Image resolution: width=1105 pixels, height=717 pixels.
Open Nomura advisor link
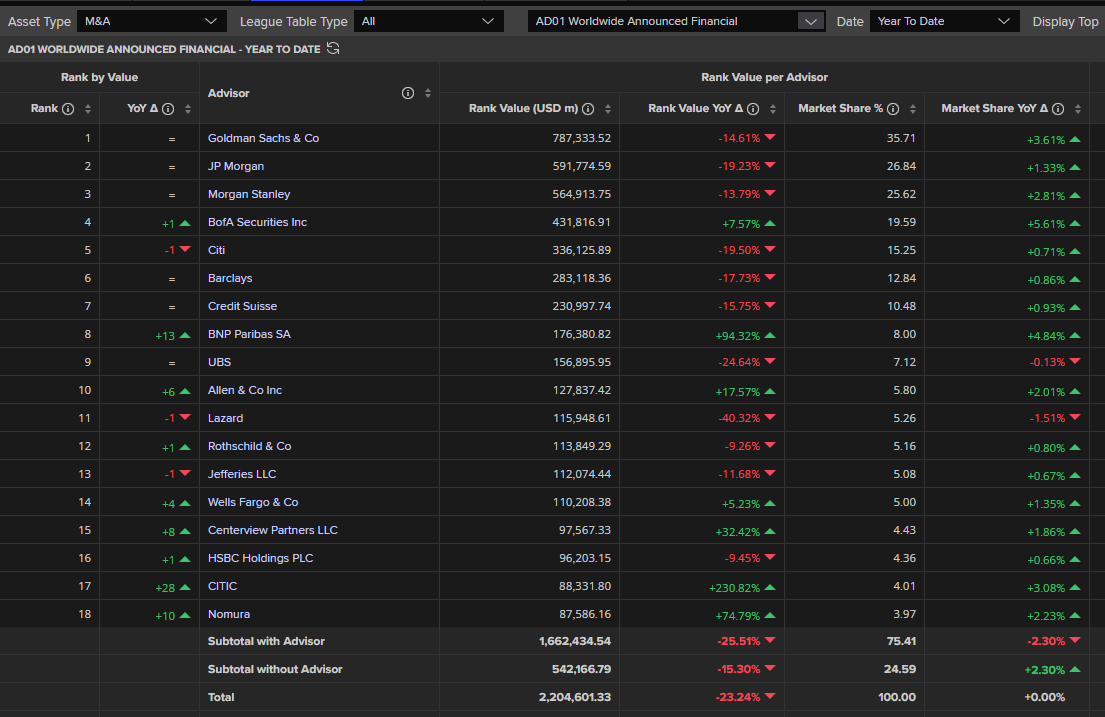pyautogui.click(x=229, y=614)
